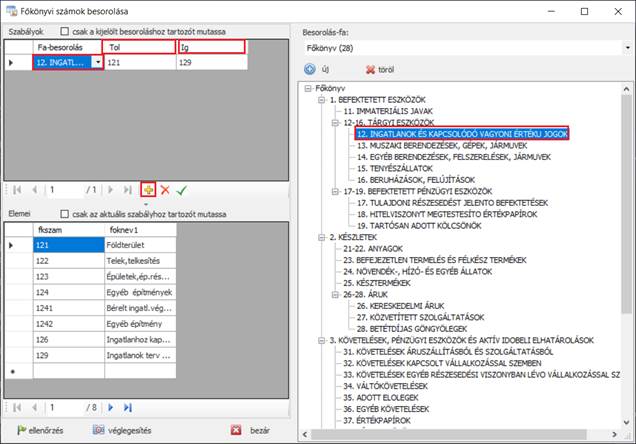Screen dimensions: 636x444
Task: Select 21-22. ANYAGOK tree item
Action: (373, 249)
